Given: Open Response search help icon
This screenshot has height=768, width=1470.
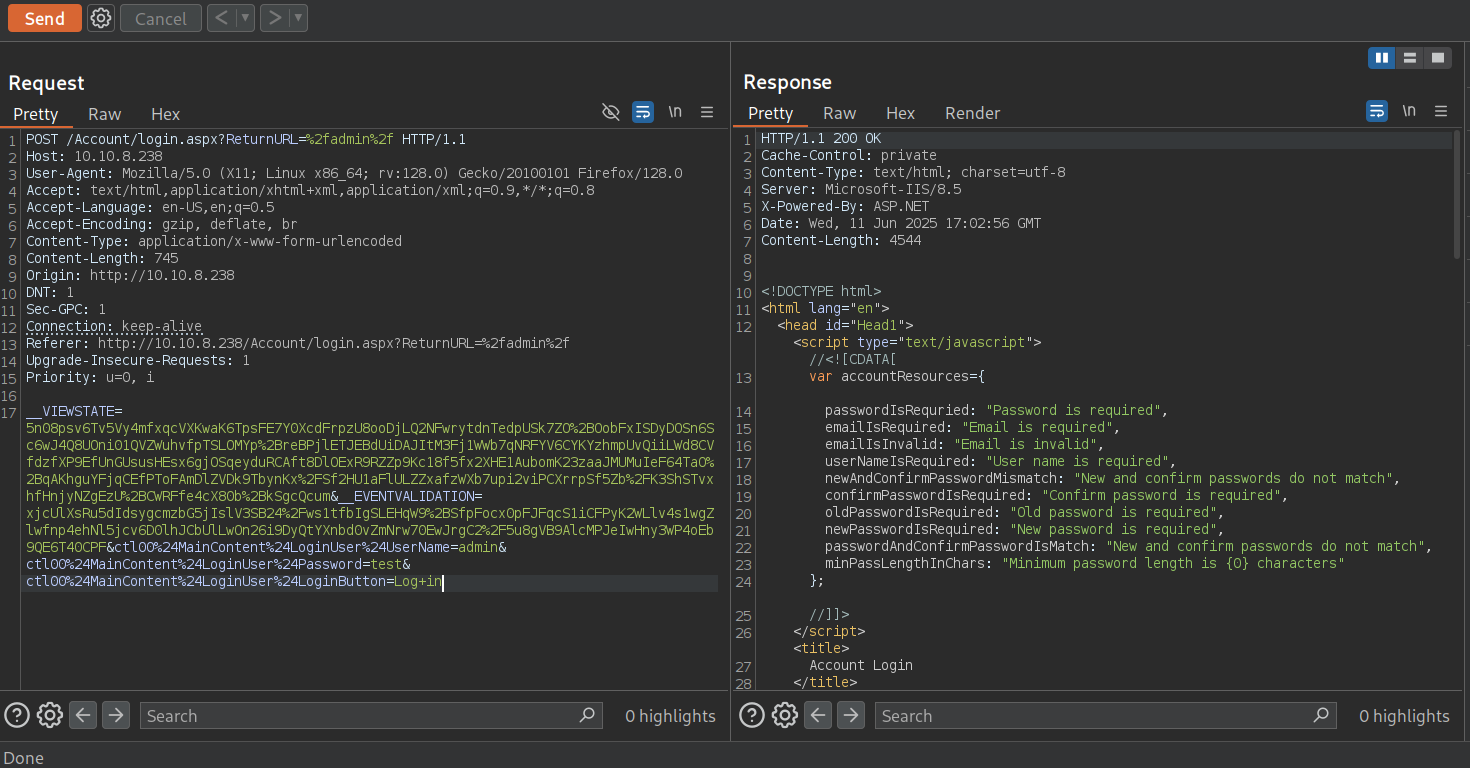Looking at the screenshot, I should [752, 715].
